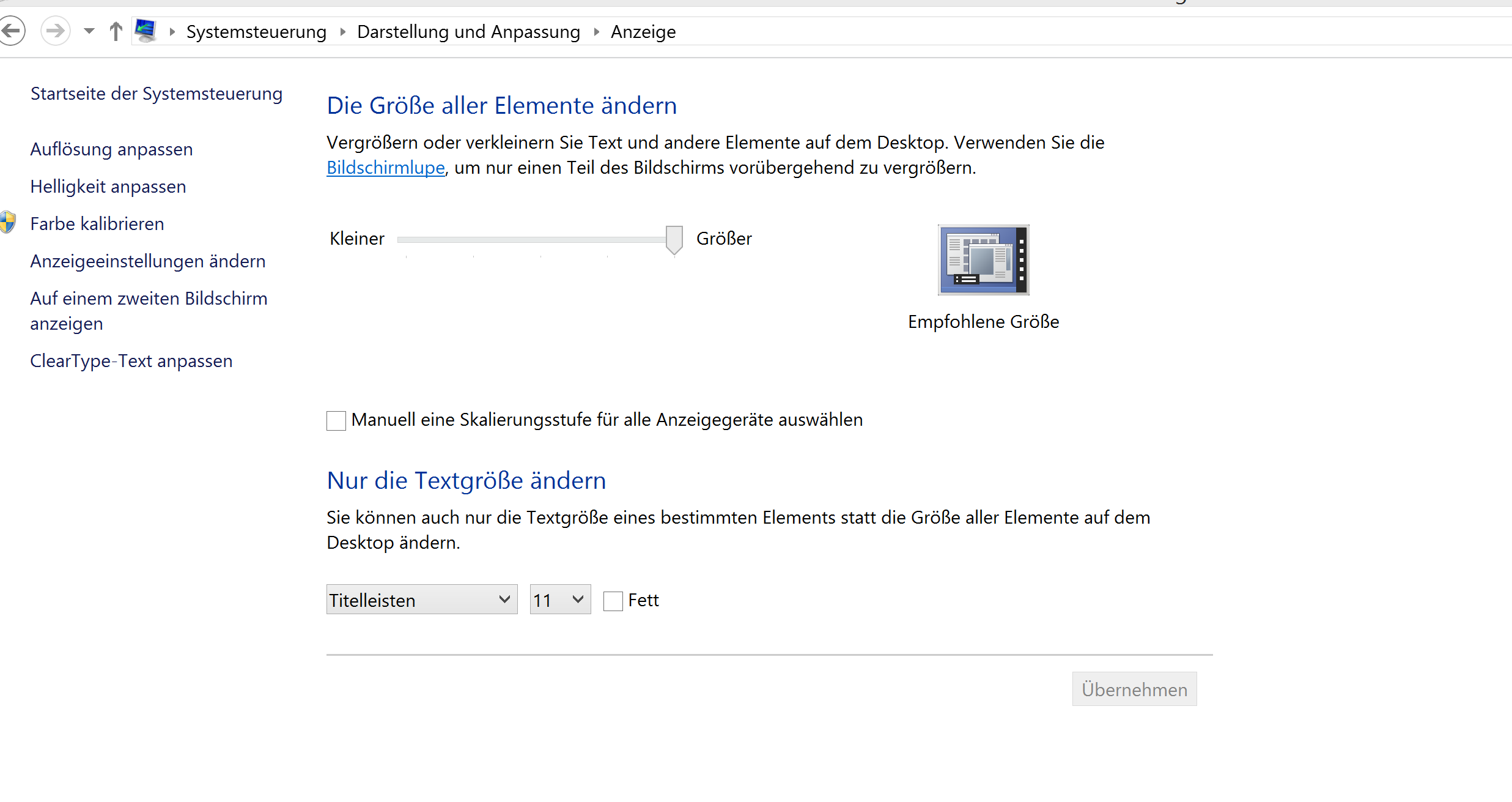The height and width of the screenshot is (802, 1512).
Task: Click the forward navigation arrow
Action: coord(56,31)
